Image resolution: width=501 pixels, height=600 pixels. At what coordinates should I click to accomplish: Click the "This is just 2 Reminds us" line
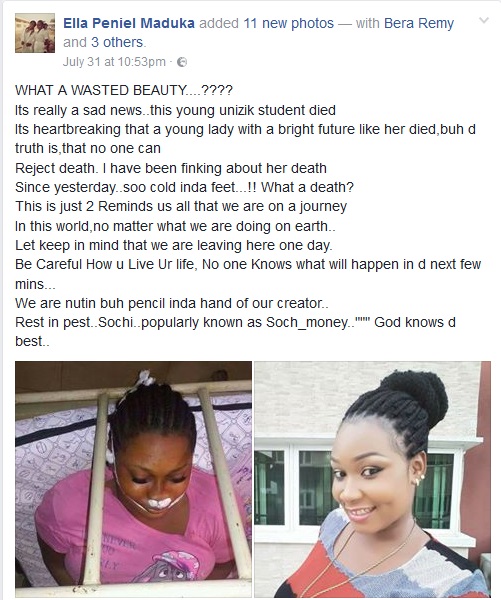(181, 206)
